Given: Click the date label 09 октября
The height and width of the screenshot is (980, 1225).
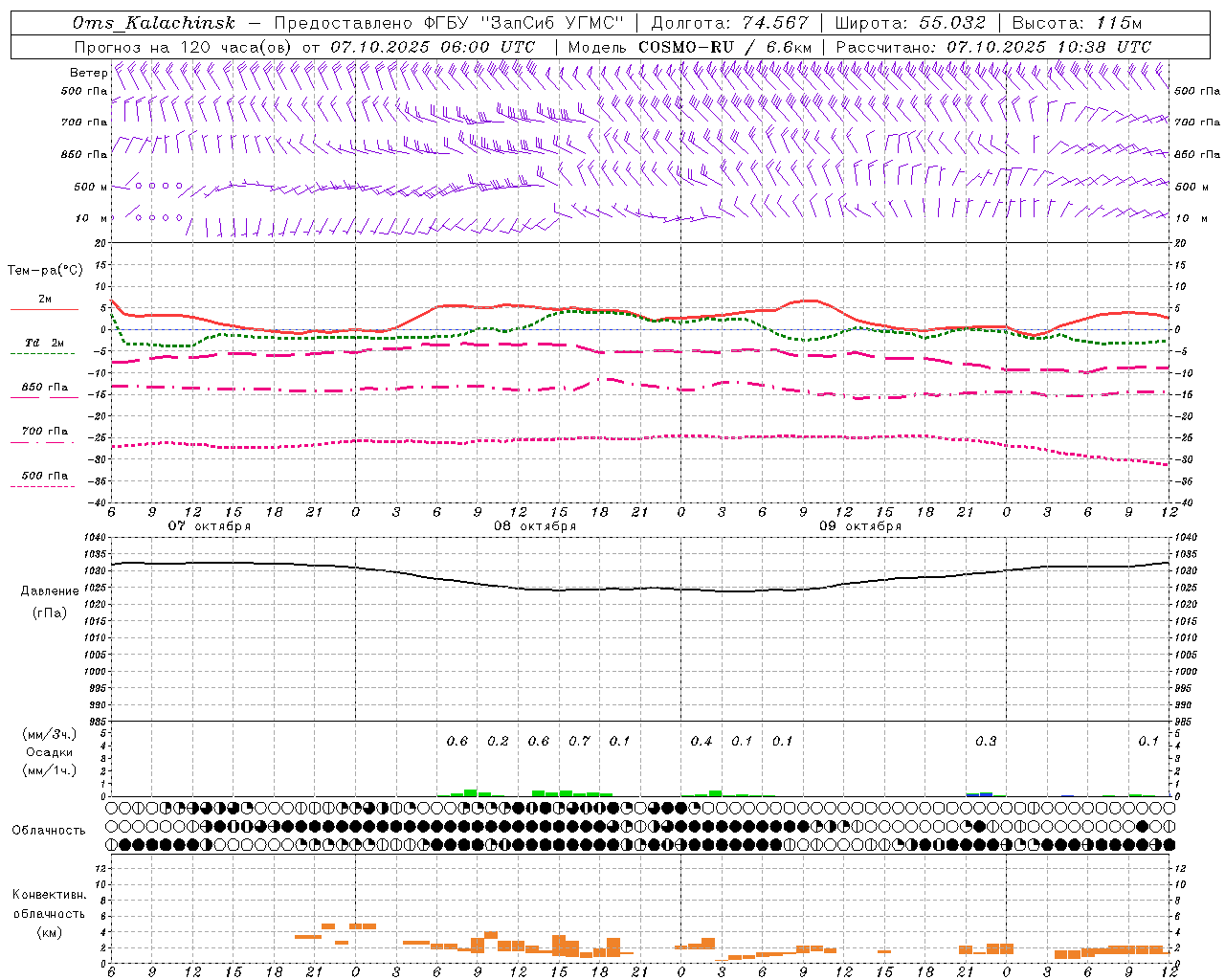Looking at the screenshot, I should click(860, 526).
